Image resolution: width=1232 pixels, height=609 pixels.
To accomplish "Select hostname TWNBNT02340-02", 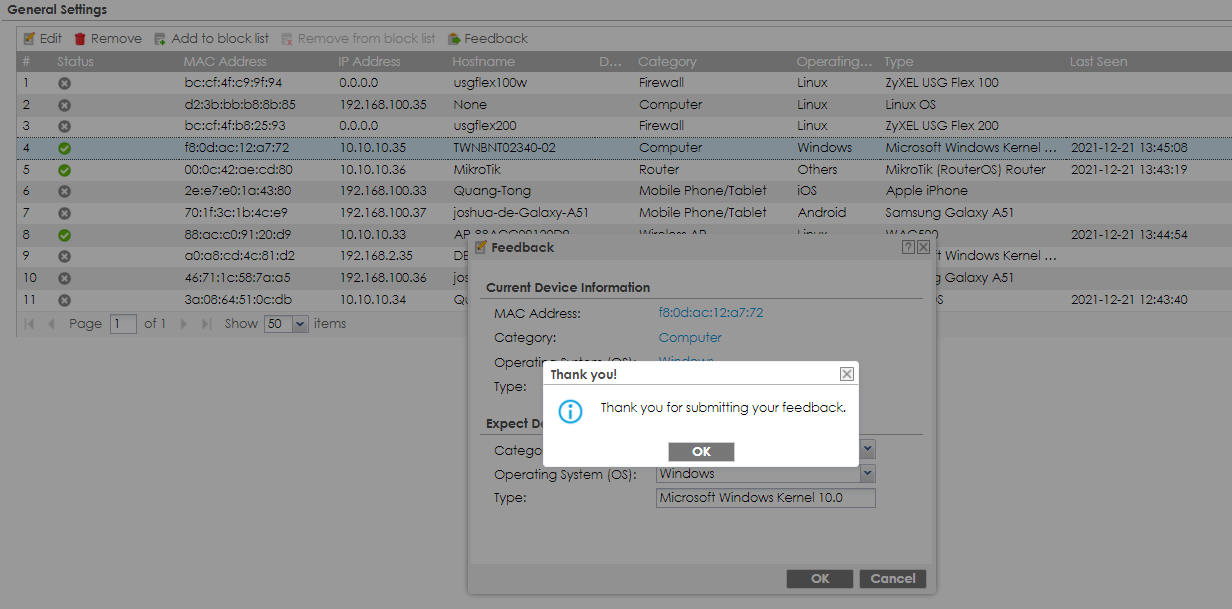I will tap(504, 148).
